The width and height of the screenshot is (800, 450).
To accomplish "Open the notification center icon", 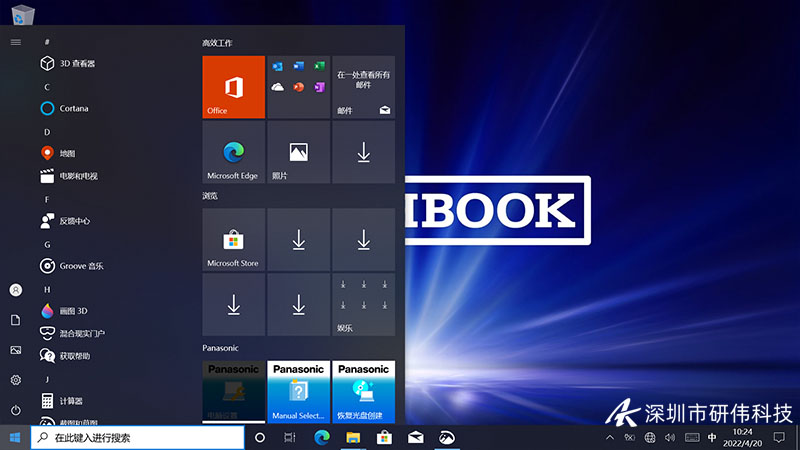I will tap(779, 438).
